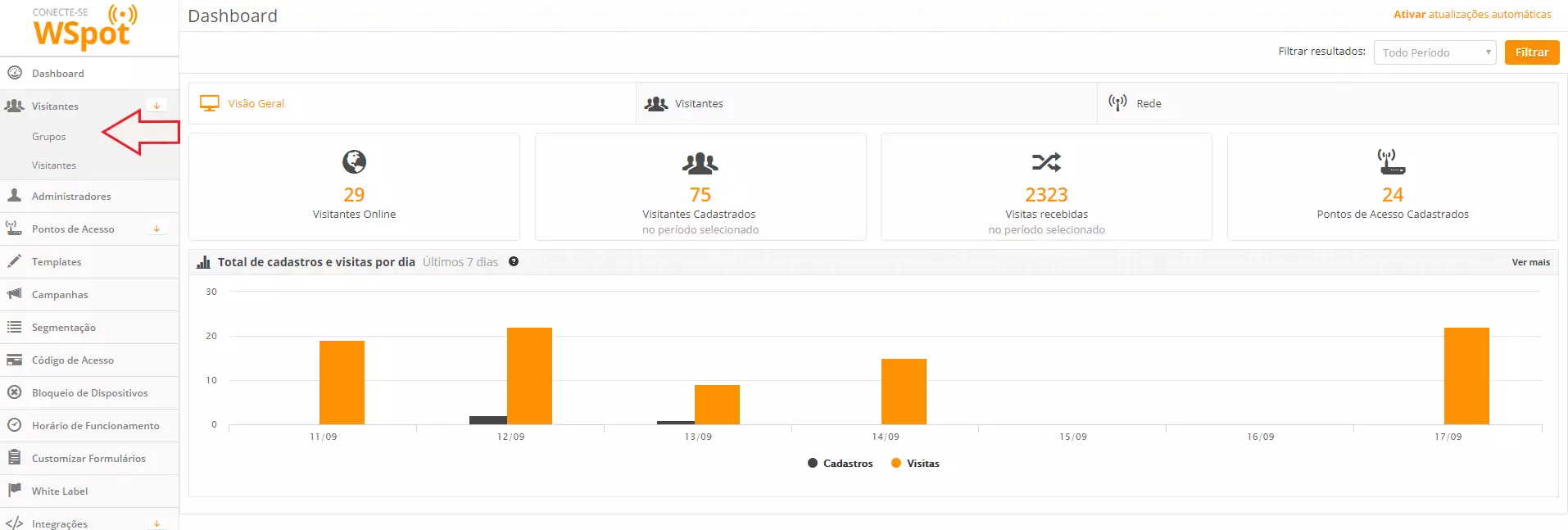Enable automatic updates via Ativar link
The width and height of the screenshot is (1568, 530).
tap(1471, 15)
